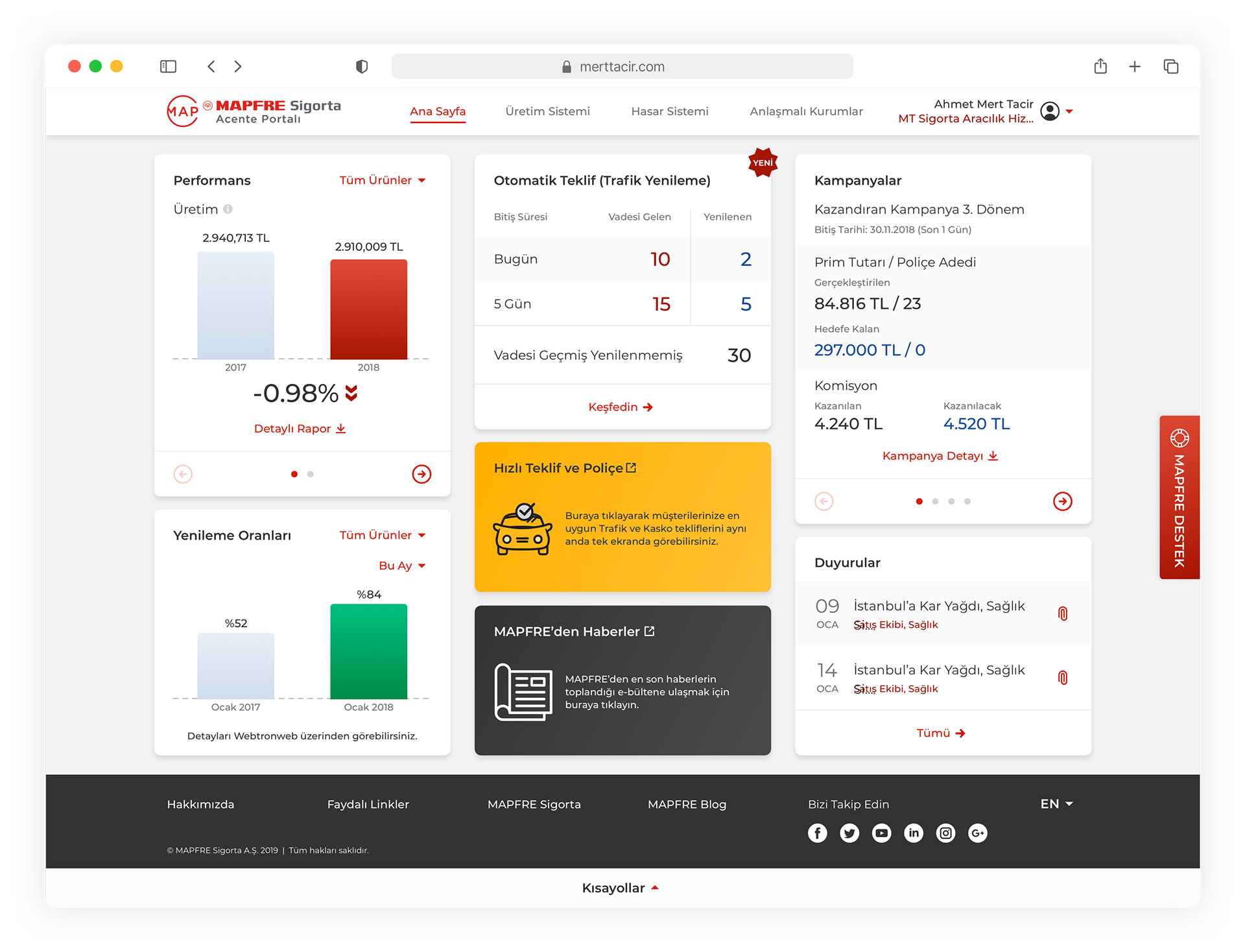The width and height of the screenshot is (1245, 952).
Task: Open Tüm Ürünler dropdown in Yenileme Oranları
Action: point(383,535)
